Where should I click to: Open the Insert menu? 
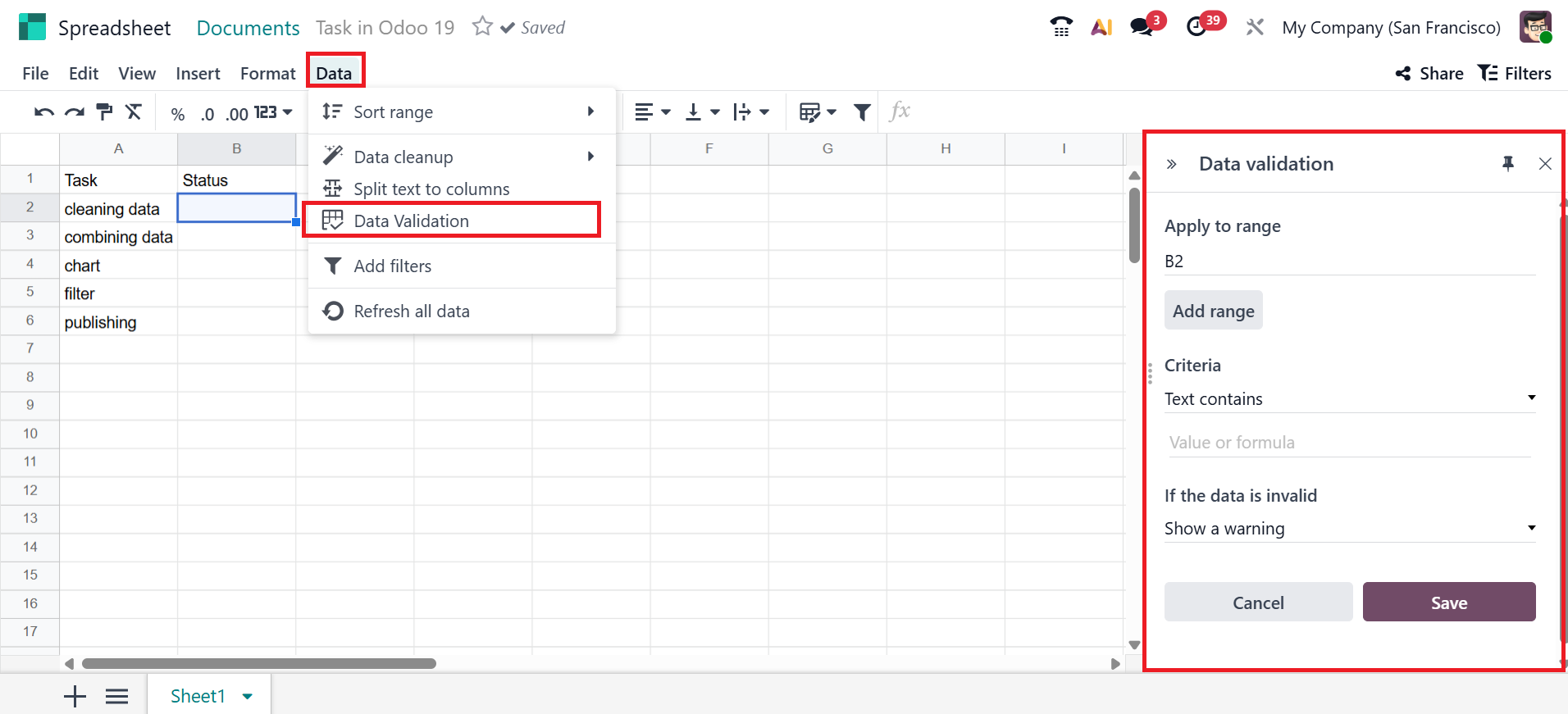[198, 74]
